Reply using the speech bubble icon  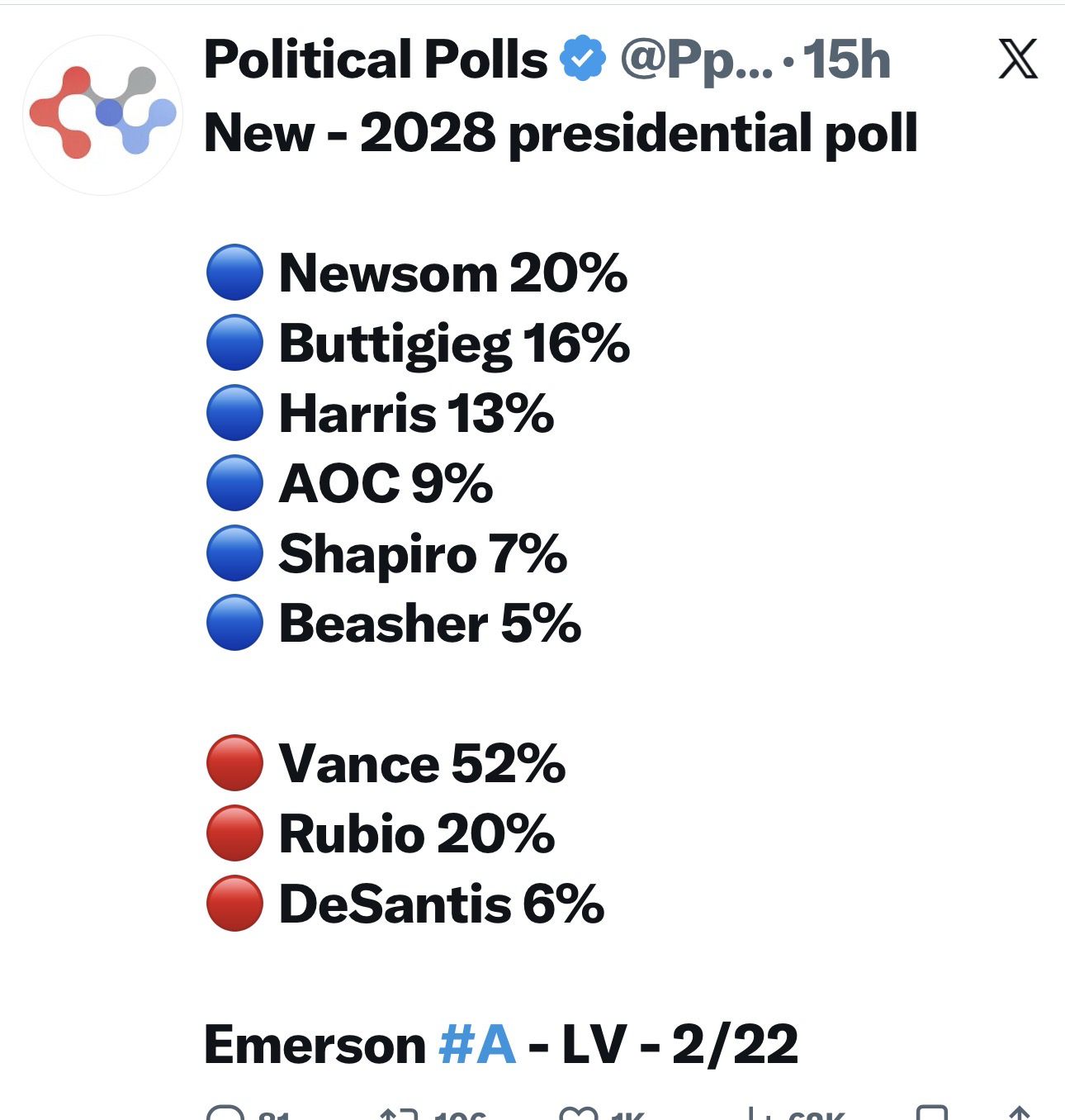click(x=225, y=1113)
